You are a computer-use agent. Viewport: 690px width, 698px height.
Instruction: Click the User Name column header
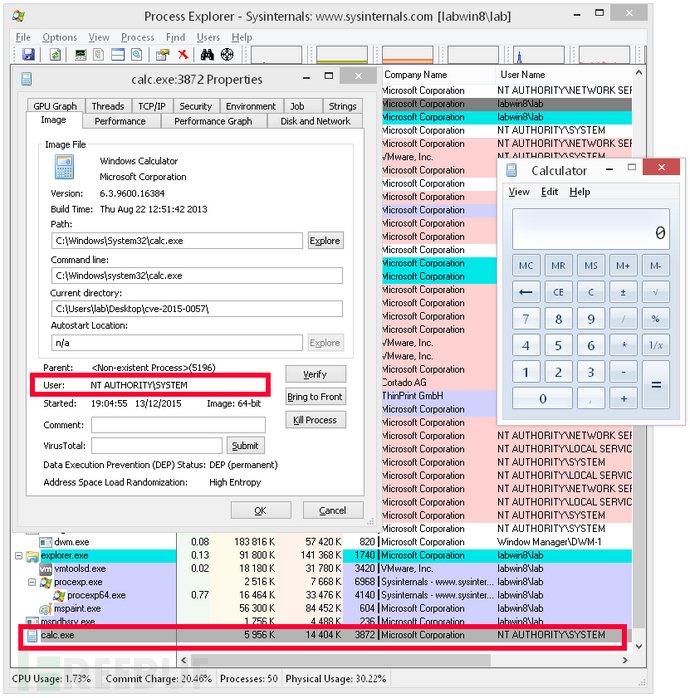click(x=564, y=75)
